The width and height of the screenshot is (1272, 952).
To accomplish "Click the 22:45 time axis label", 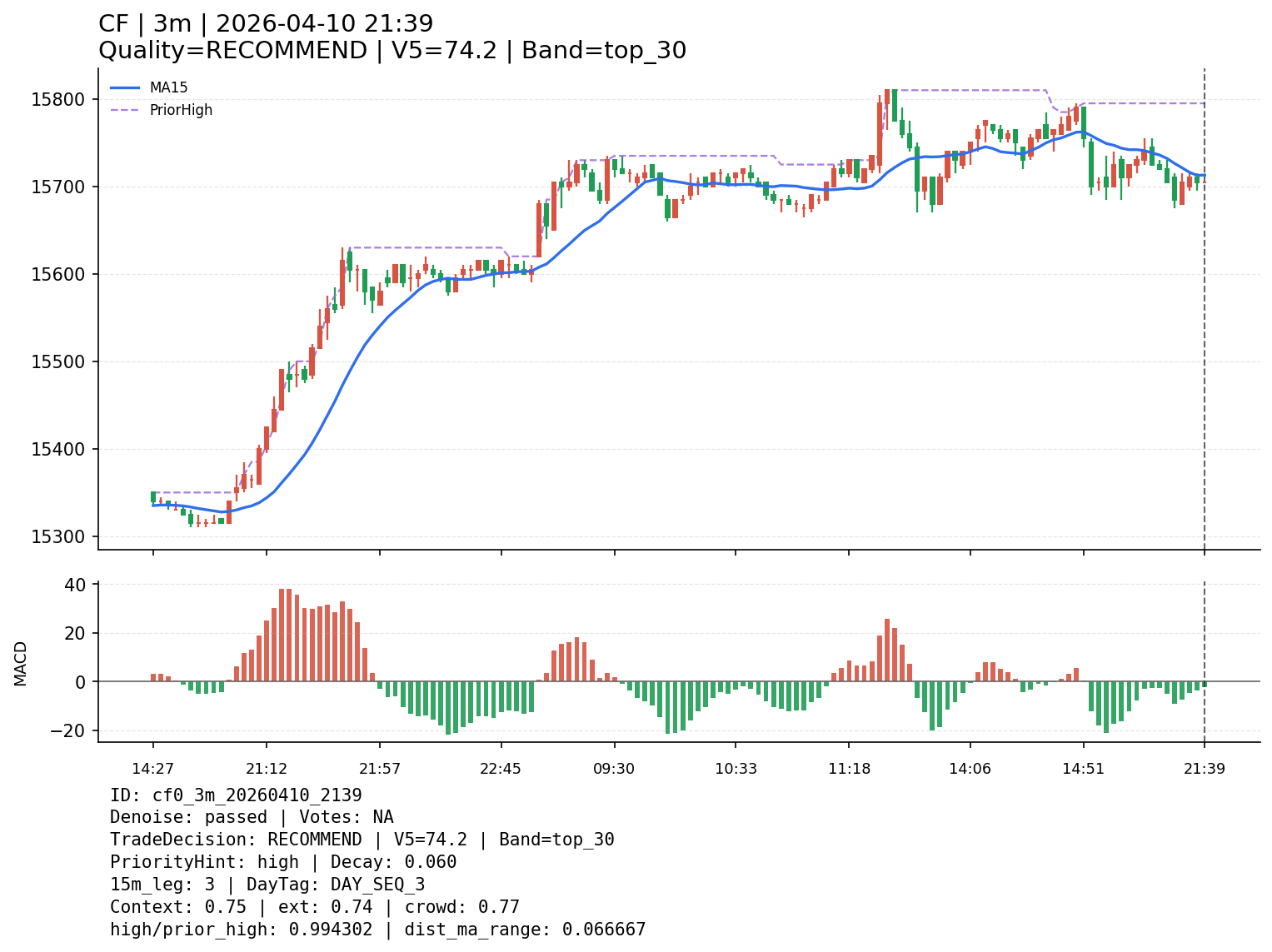I will (501, 769).
